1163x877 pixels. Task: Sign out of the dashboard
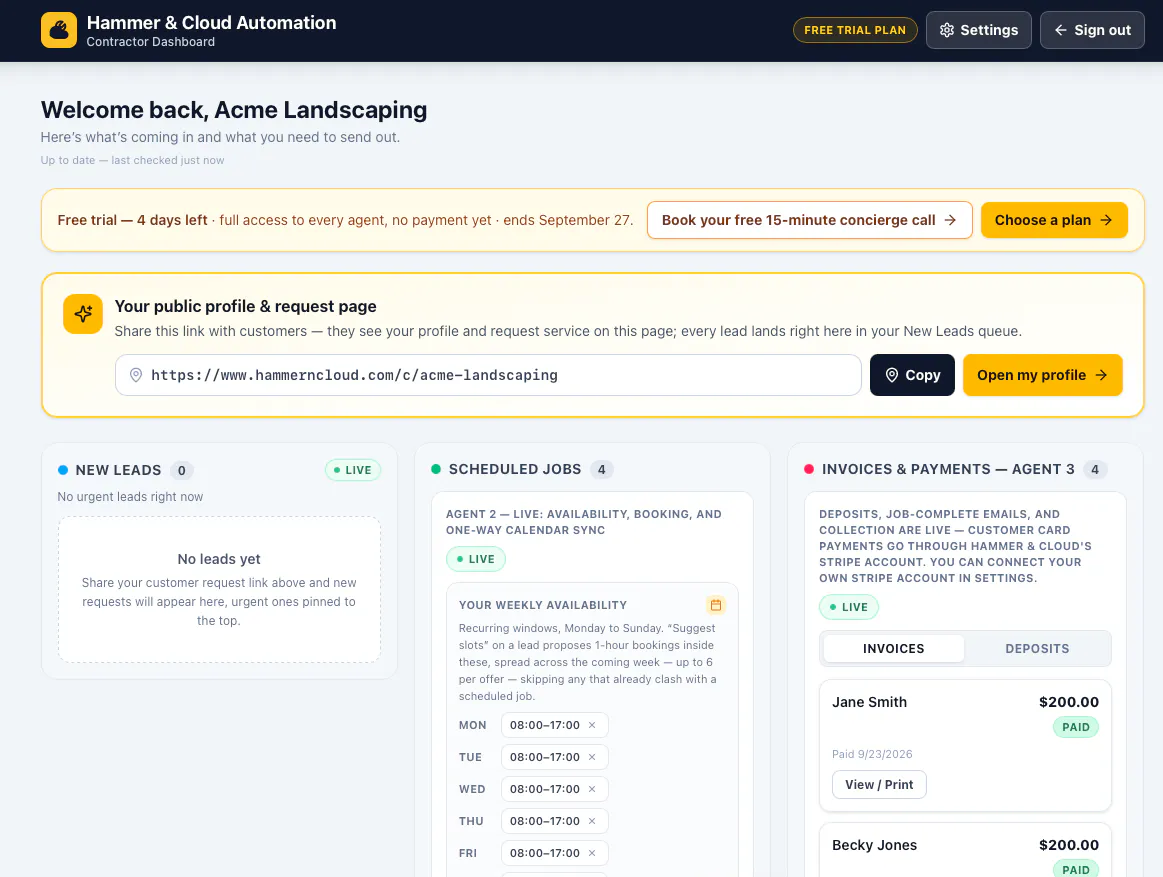1092,30
